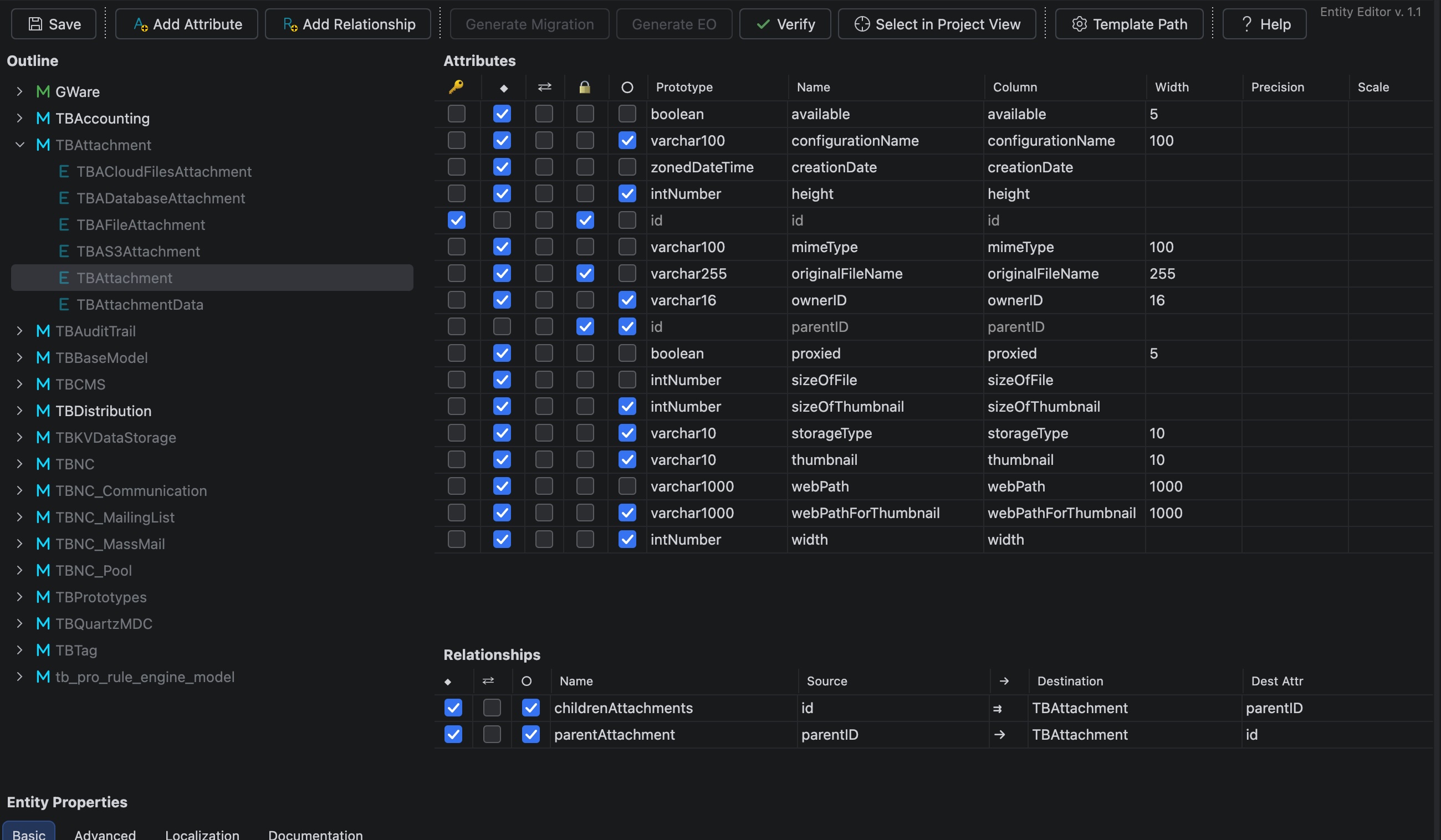The height and width of the screenshot is (840, 1441).
Task: Select the TBAttachment entity row
Action: coord(212,278)
